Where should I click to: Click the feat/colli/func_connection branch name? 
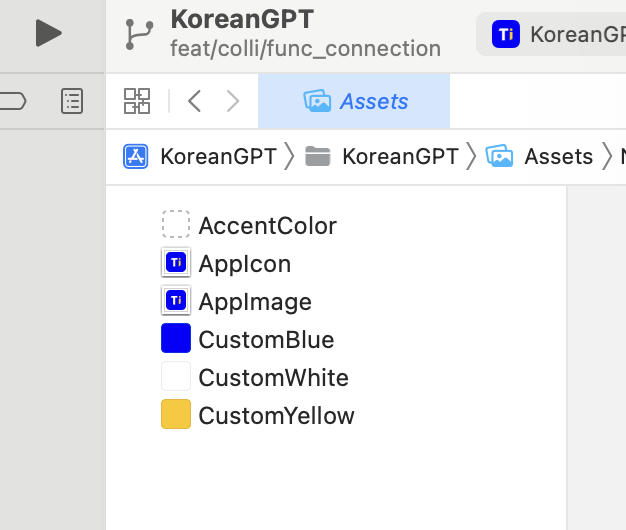(305, 49)
